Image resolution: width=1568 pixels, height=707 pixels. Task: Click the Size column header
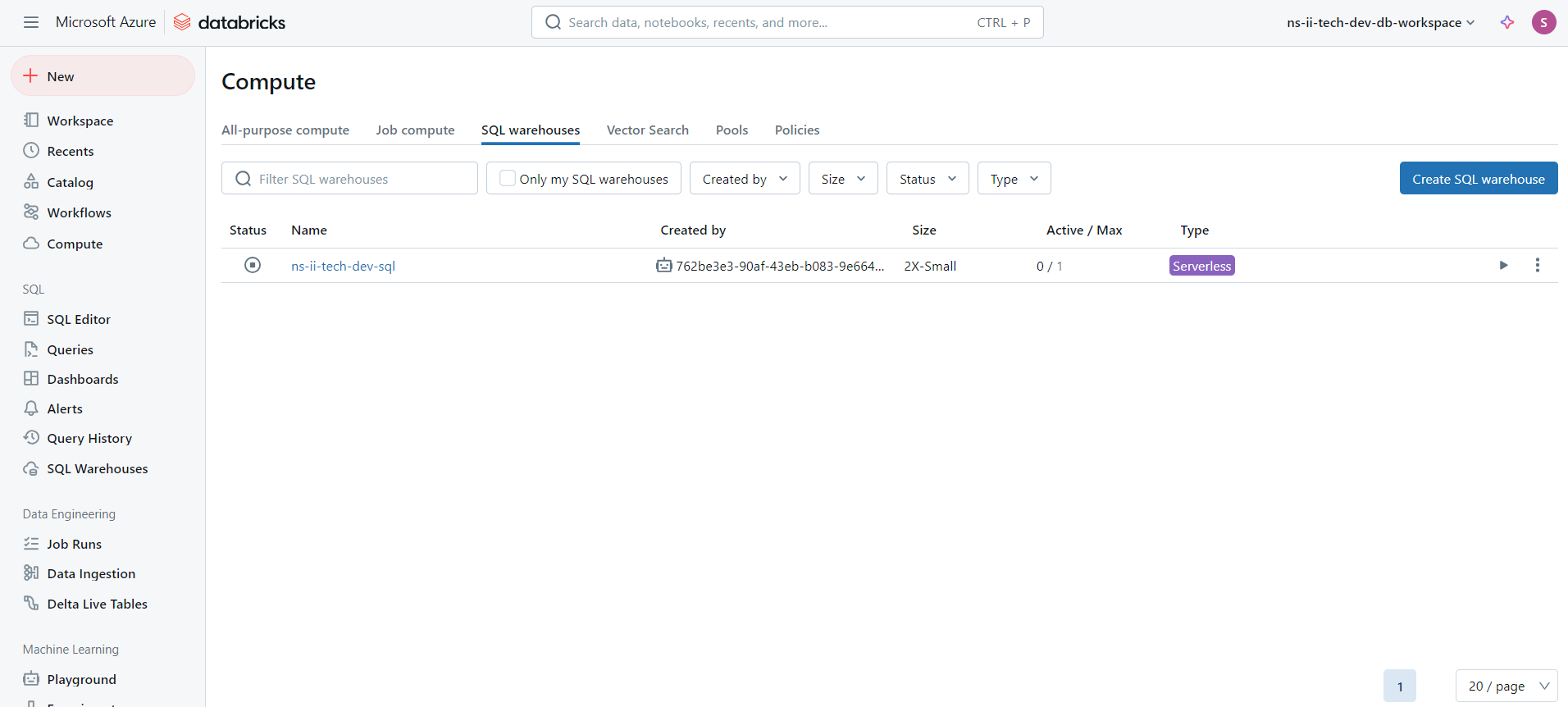point(924,230)
